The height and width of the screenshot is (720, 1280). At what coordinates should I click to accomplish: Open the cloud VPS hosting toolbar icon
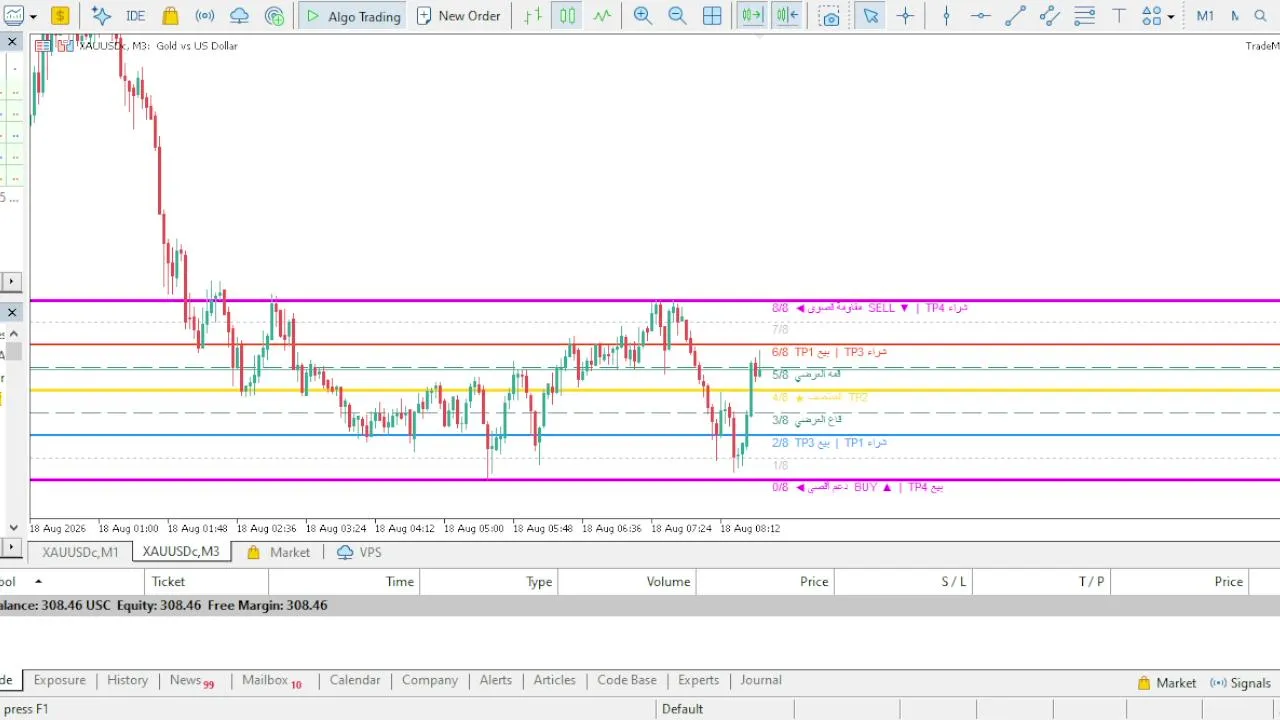[x=239, y=16]
